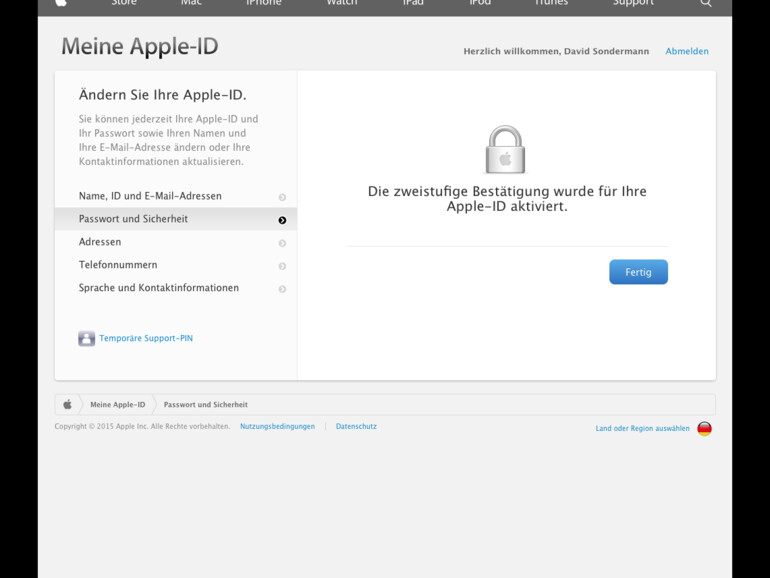
Task: Click the Temporäre Support-PIN person icon
Action: coord(86,338)
